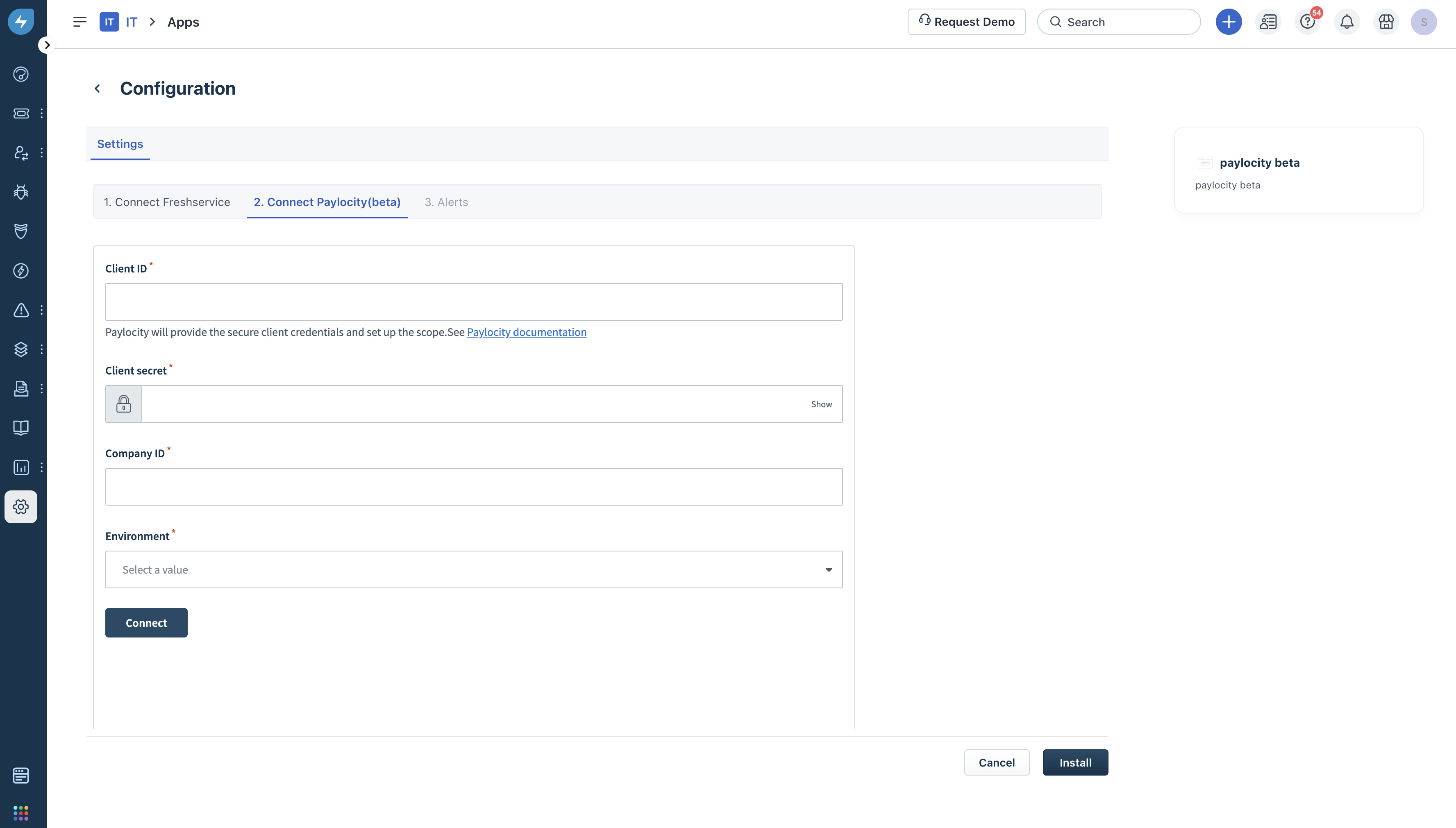The width and height of the screenshot is (1456, 828).
Task: Click the bug Problems icon in sidebar
Action: click(21, 192)
